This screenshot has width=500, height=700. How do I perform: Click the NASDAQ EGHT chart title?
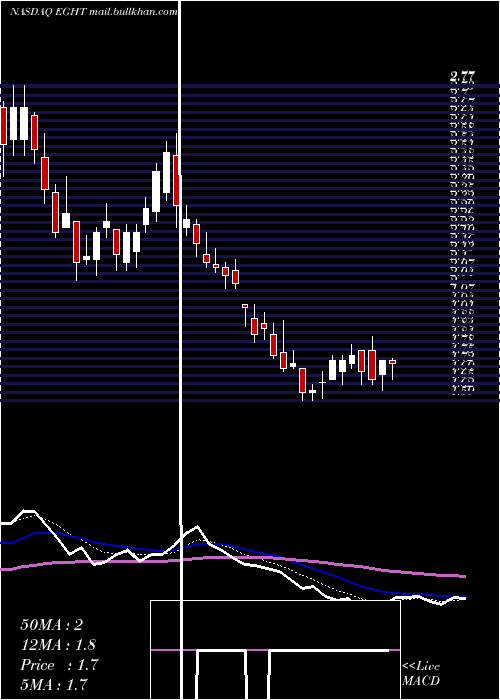pos(93,12)
